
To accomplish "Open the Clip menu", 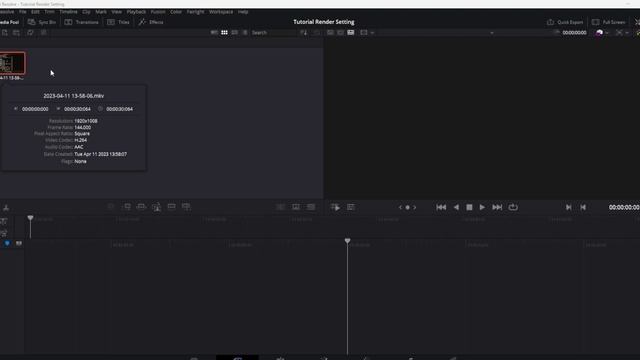I will [86, 12].
